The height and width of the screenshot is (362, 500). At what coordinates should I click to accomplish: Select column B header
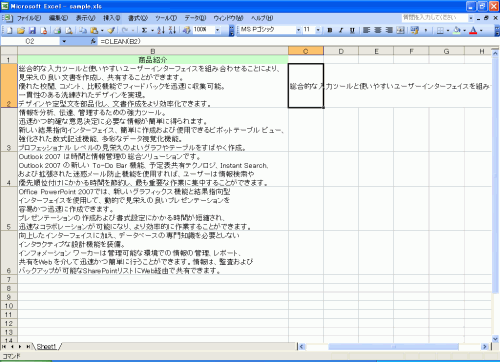tap(153, 51)
